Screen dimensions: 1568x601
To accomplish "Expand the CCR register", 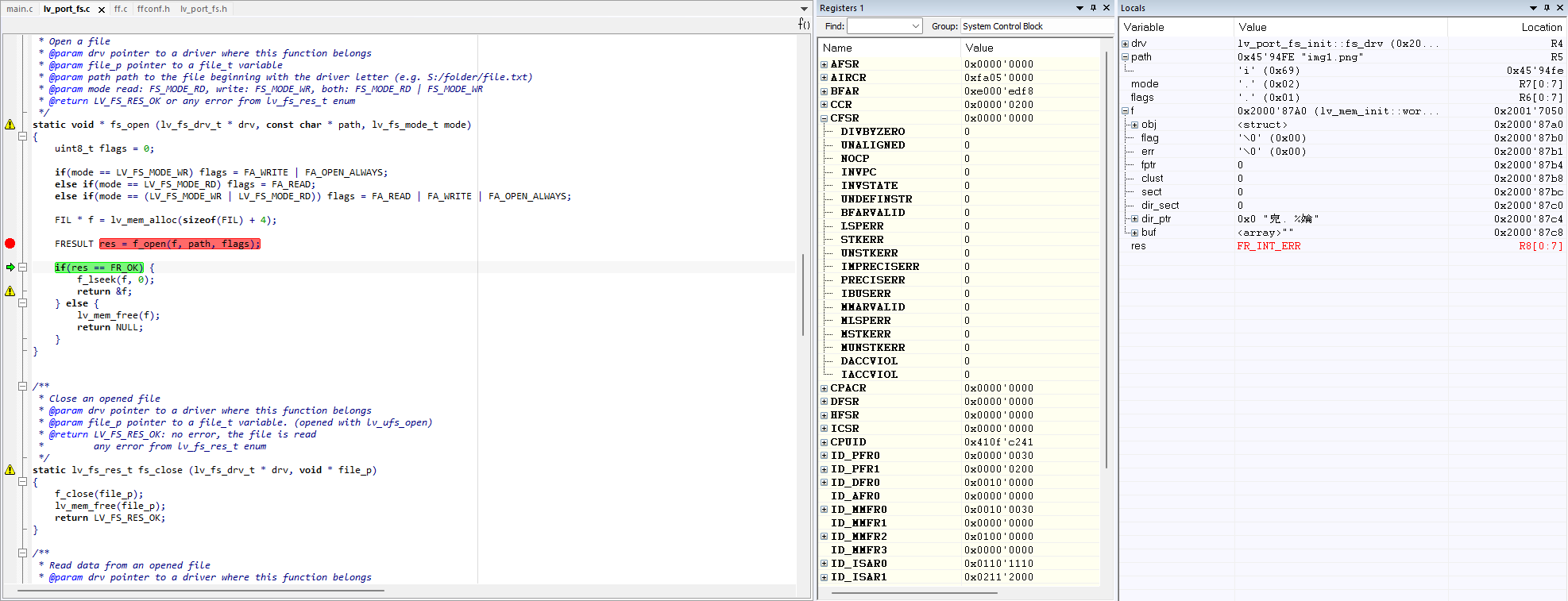I will 825,105.
